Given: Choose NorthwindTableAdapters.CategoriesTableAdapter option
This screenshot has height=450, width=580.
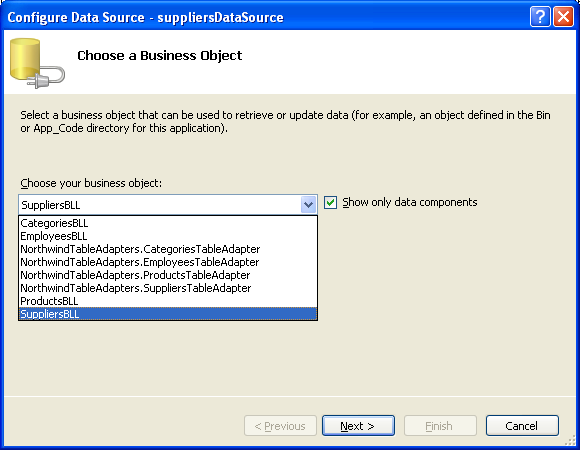Looking at the screenshot, I should (x=168, y=249).
